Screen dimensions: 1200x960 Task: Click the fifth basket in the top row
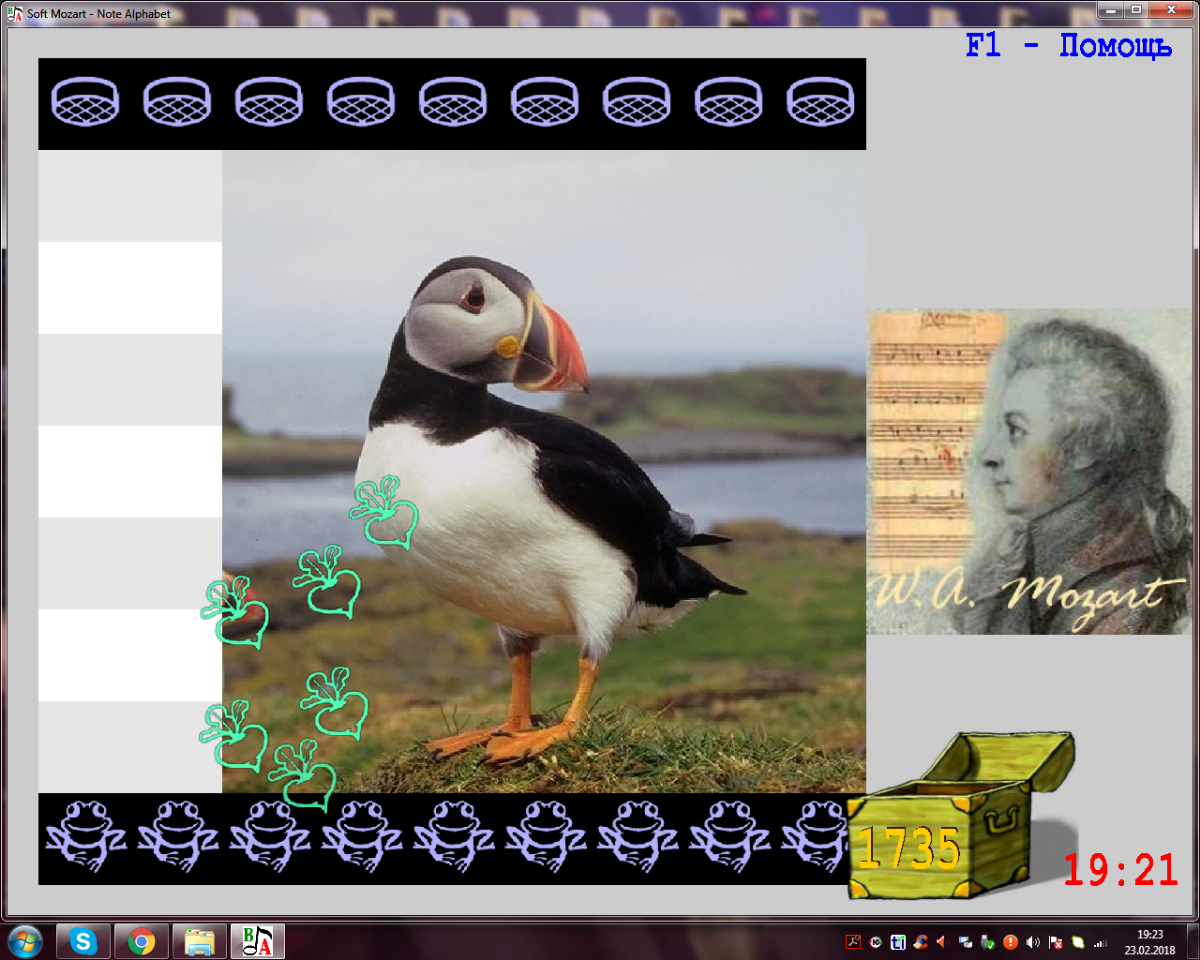coord(453,102)
